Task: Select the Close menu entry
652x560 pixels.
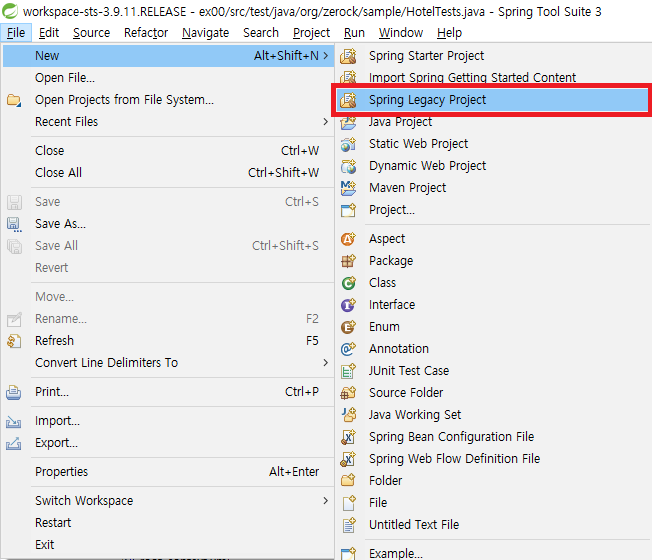Action: point(168,150)
